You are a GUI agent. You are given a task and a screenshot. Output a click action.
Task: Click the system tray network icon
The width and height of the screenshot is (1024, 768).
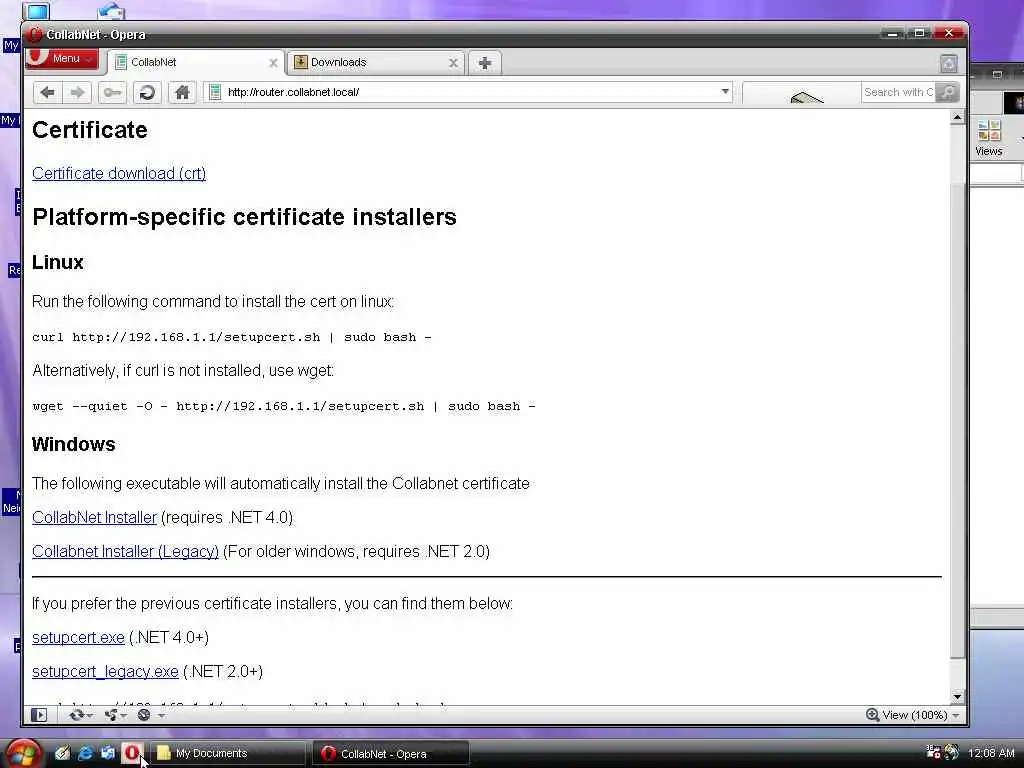[933, 752]
